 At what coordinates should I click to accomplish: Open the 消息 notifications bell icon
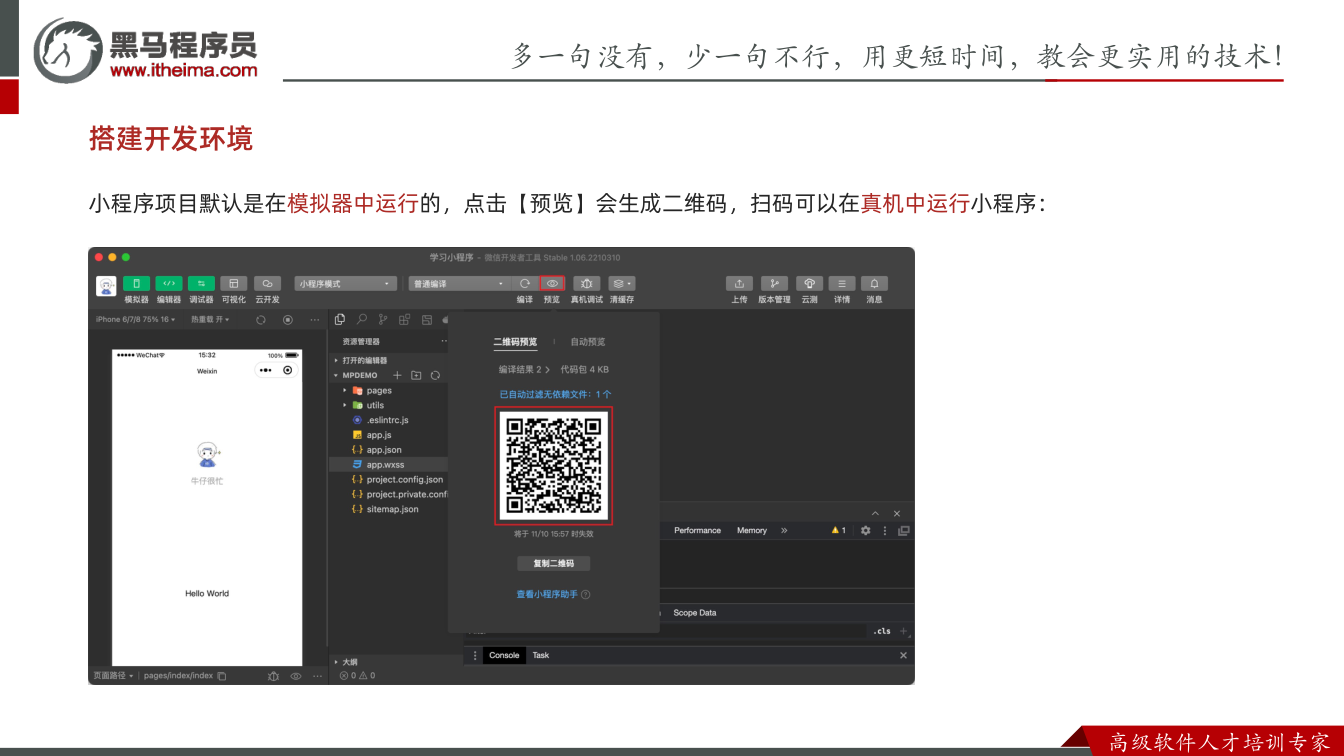(x=874, y=284)
